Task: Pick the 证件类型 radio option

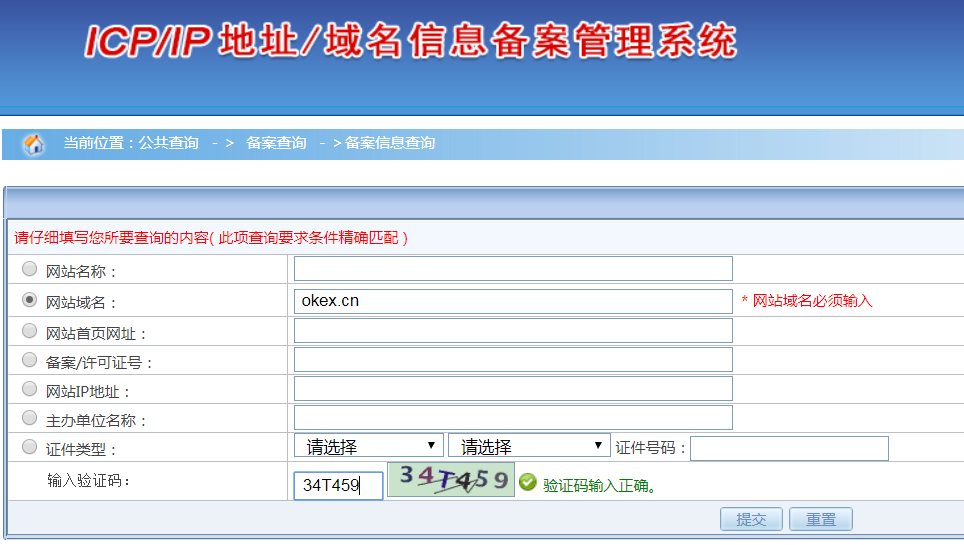Action: click(30, 447)
